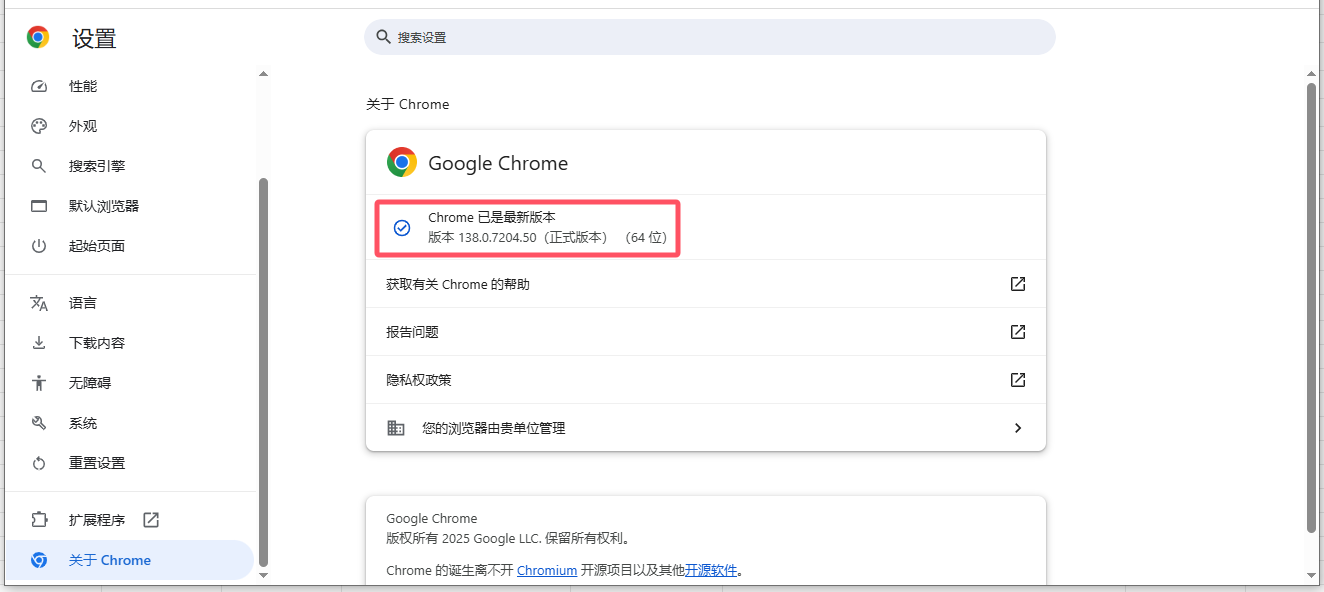Focus the 搜索设置 search field
1324x592 pixels.
coord(710,37)
